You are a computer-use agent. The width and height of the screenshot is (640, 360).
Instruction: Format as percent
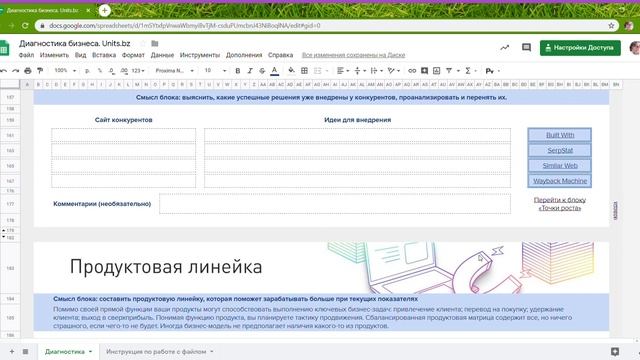[100, 71]
